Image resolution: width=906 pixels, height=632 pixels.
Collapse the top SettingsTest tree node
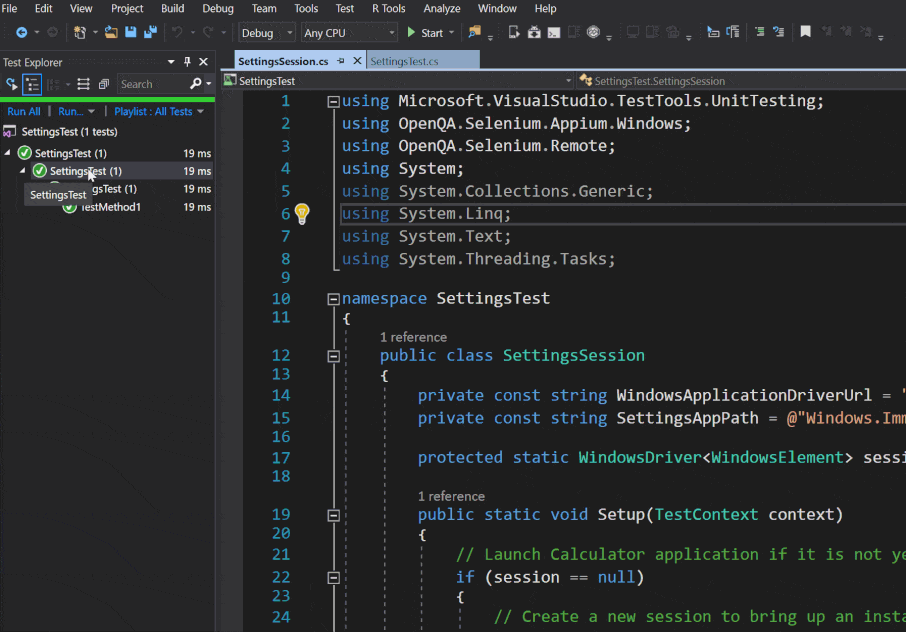(9, 153)
